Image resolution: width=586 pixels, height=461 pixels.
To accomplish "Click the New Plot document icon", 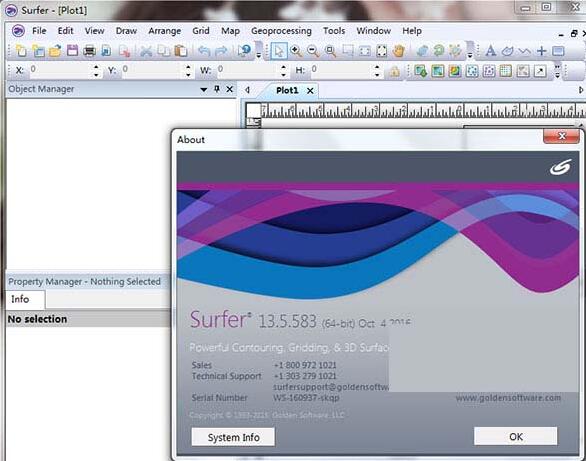I will pyautogui.click(x=21, y=51).
